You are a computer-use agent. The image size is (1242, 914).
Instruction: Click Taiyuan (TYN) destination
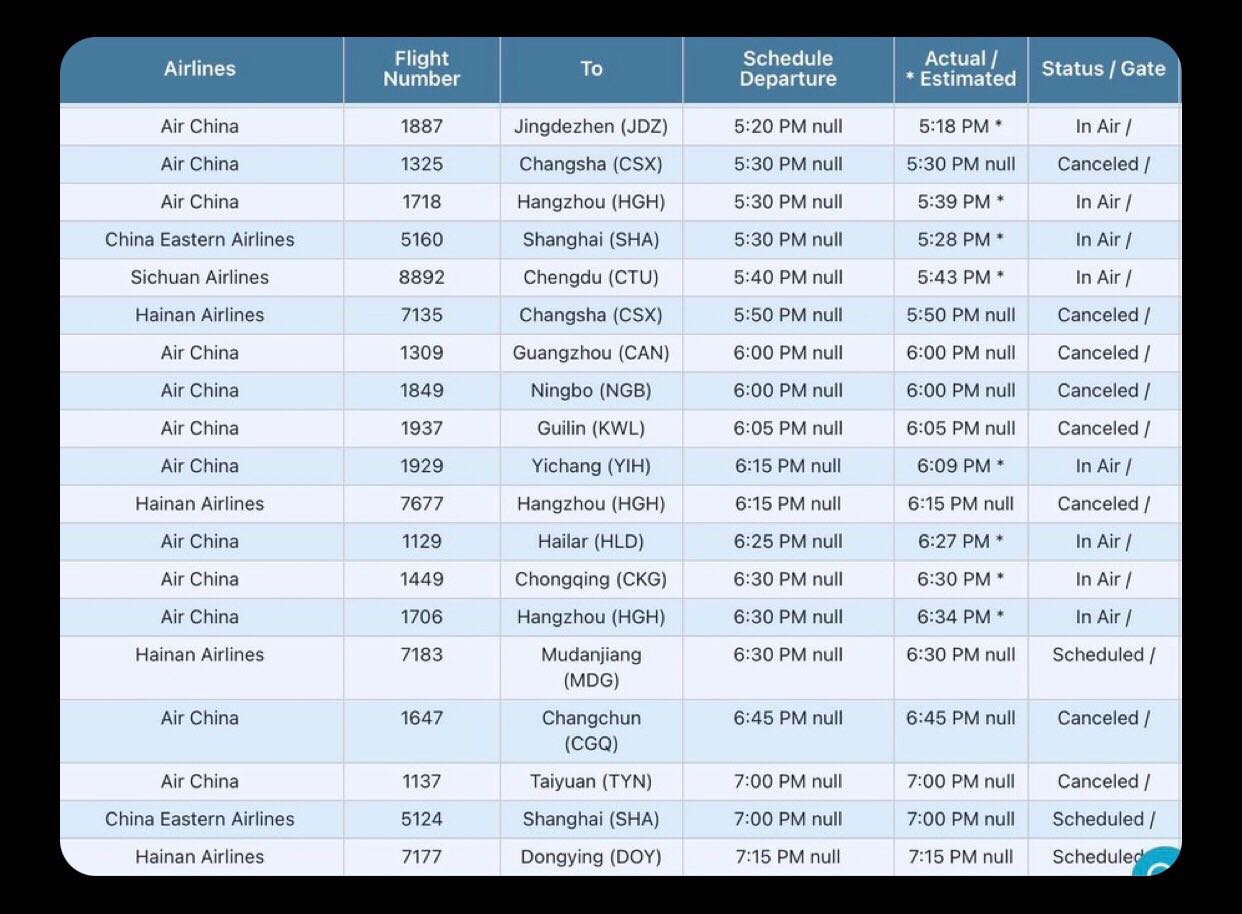(591, 782)
